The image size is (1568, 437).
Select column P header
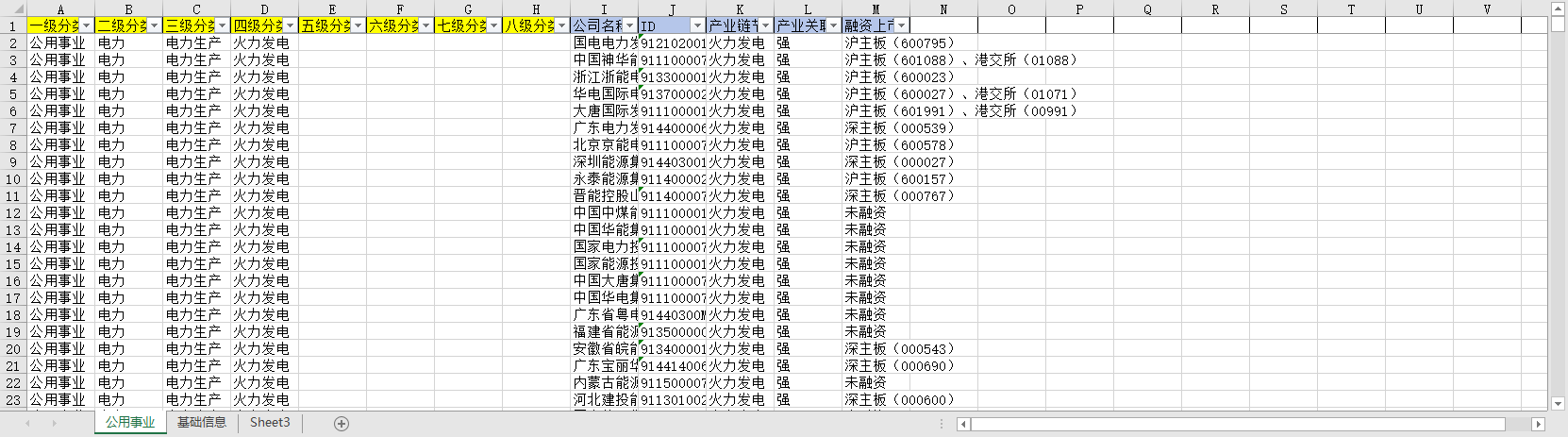(x=1079, y=9)
